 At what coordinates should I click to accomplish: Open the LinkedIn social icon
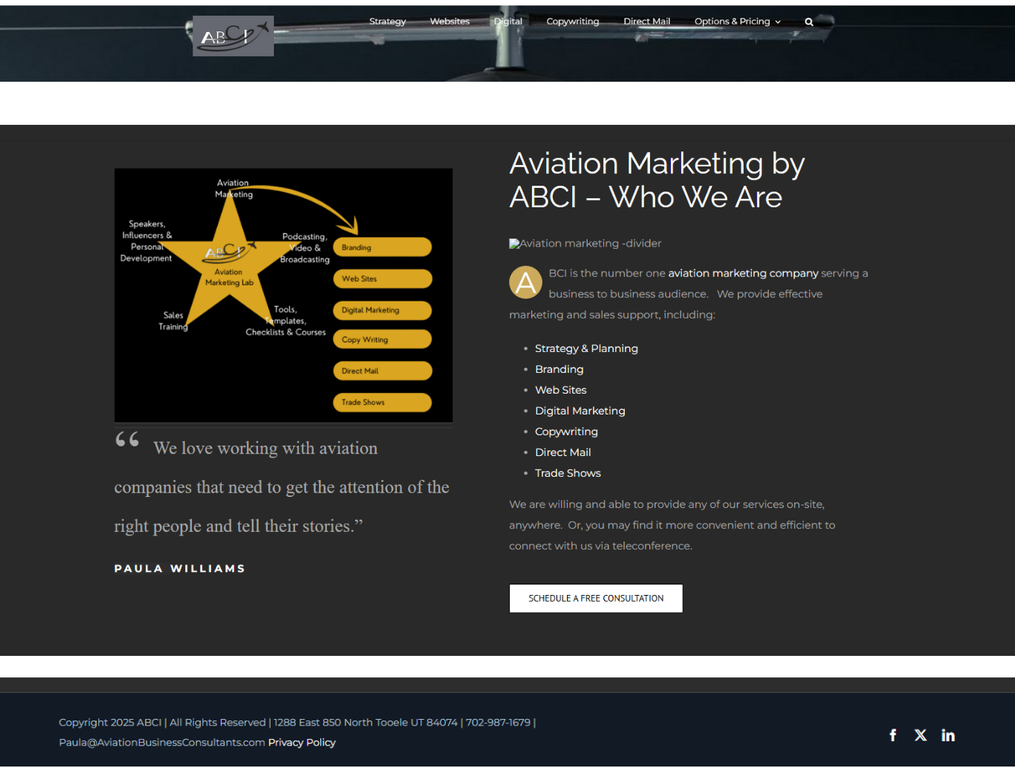[x=948, y=735]
